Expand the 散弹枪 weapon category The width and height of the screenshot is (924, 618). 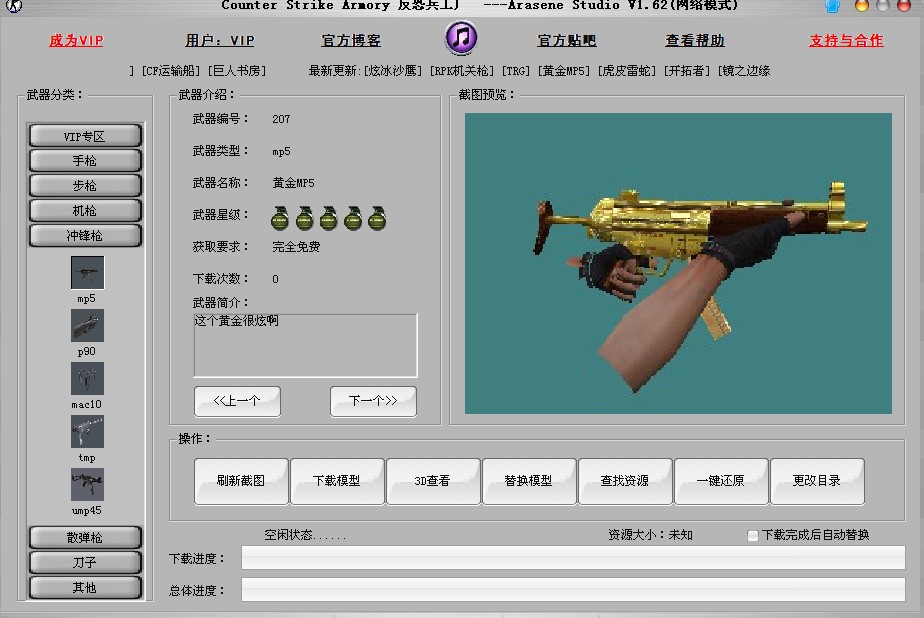coord(85,537)
